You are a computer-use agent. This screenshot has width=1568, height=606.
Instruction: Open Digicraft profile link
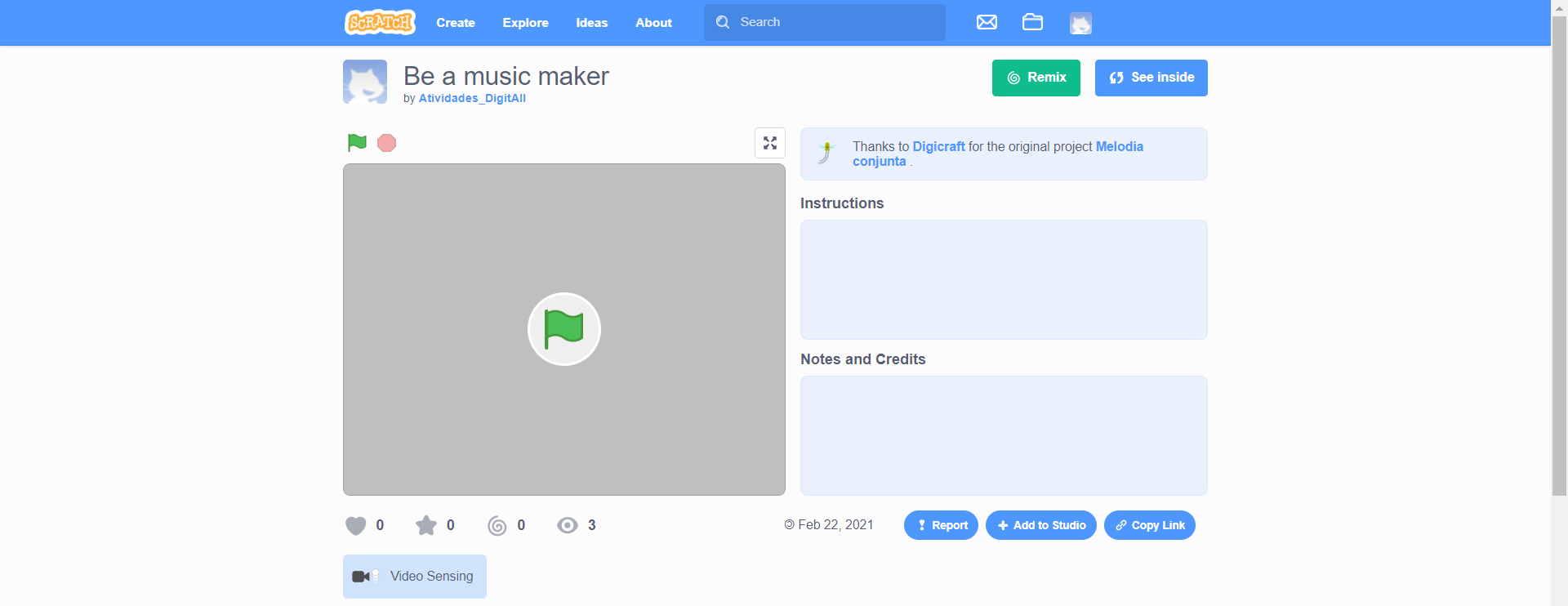click(x=938, y=146)
